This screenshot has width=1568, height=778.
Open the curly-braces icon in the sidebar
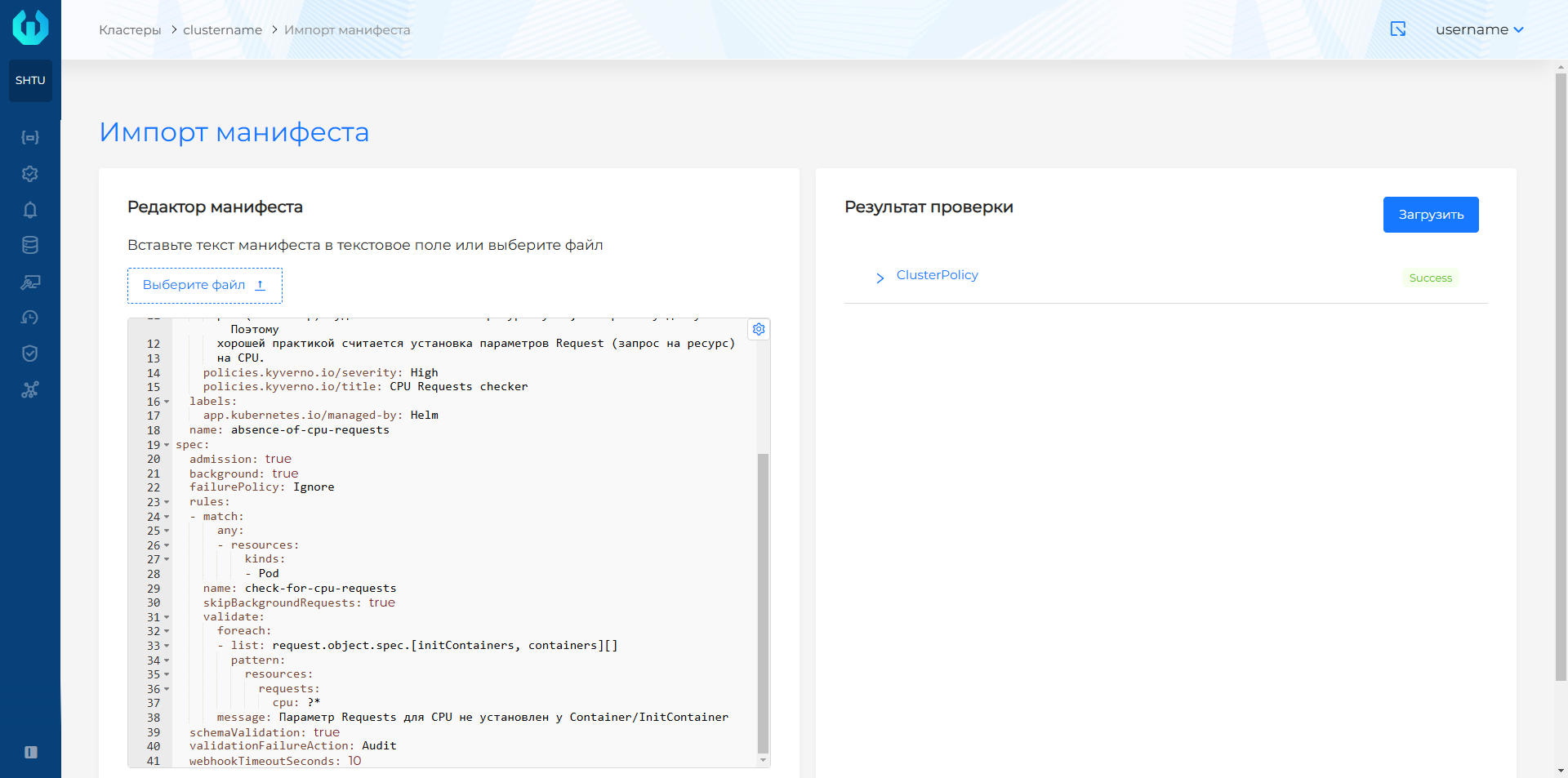(x=30, y=137)
